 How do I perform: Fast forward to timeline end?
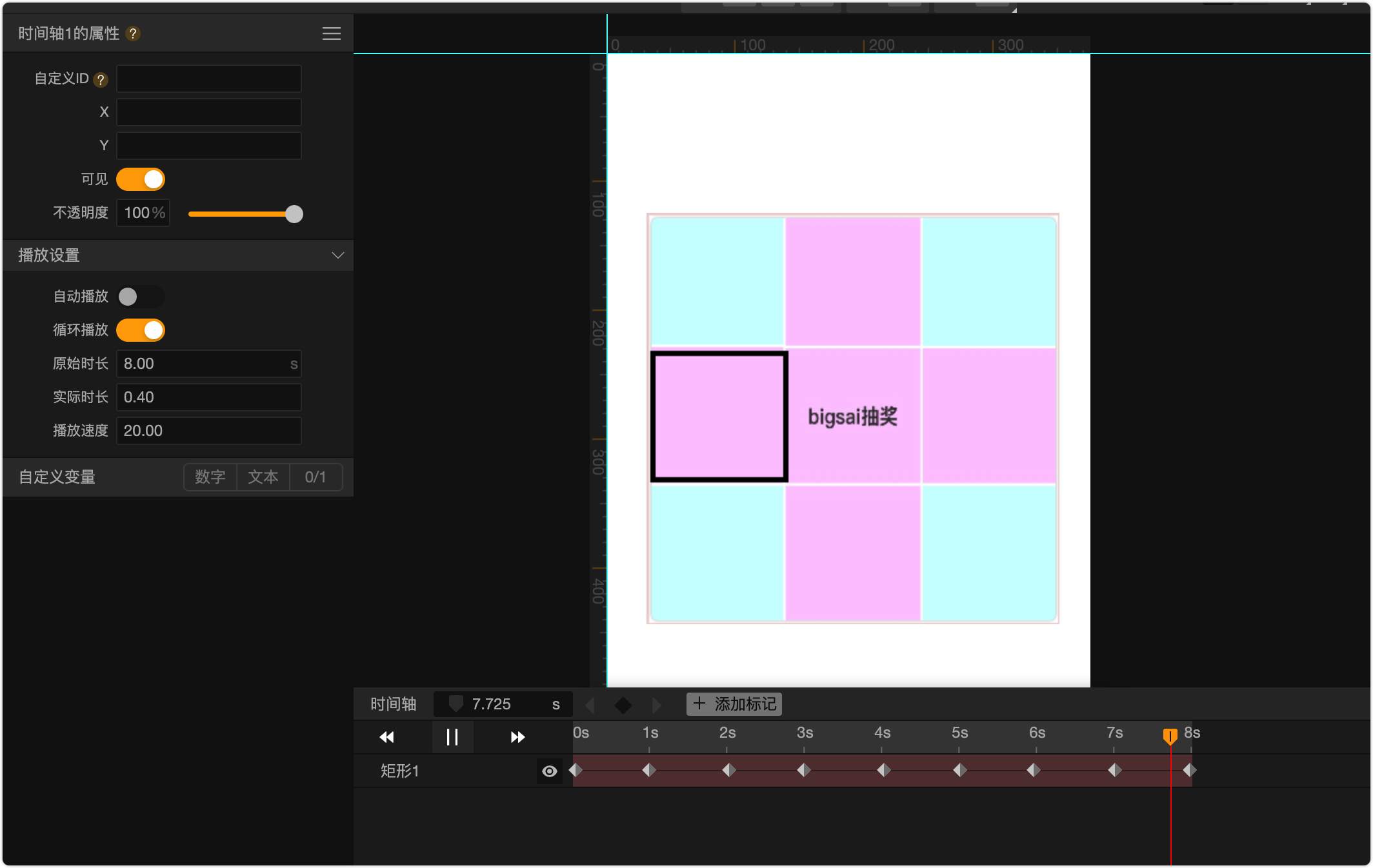[x=517, y=737]
